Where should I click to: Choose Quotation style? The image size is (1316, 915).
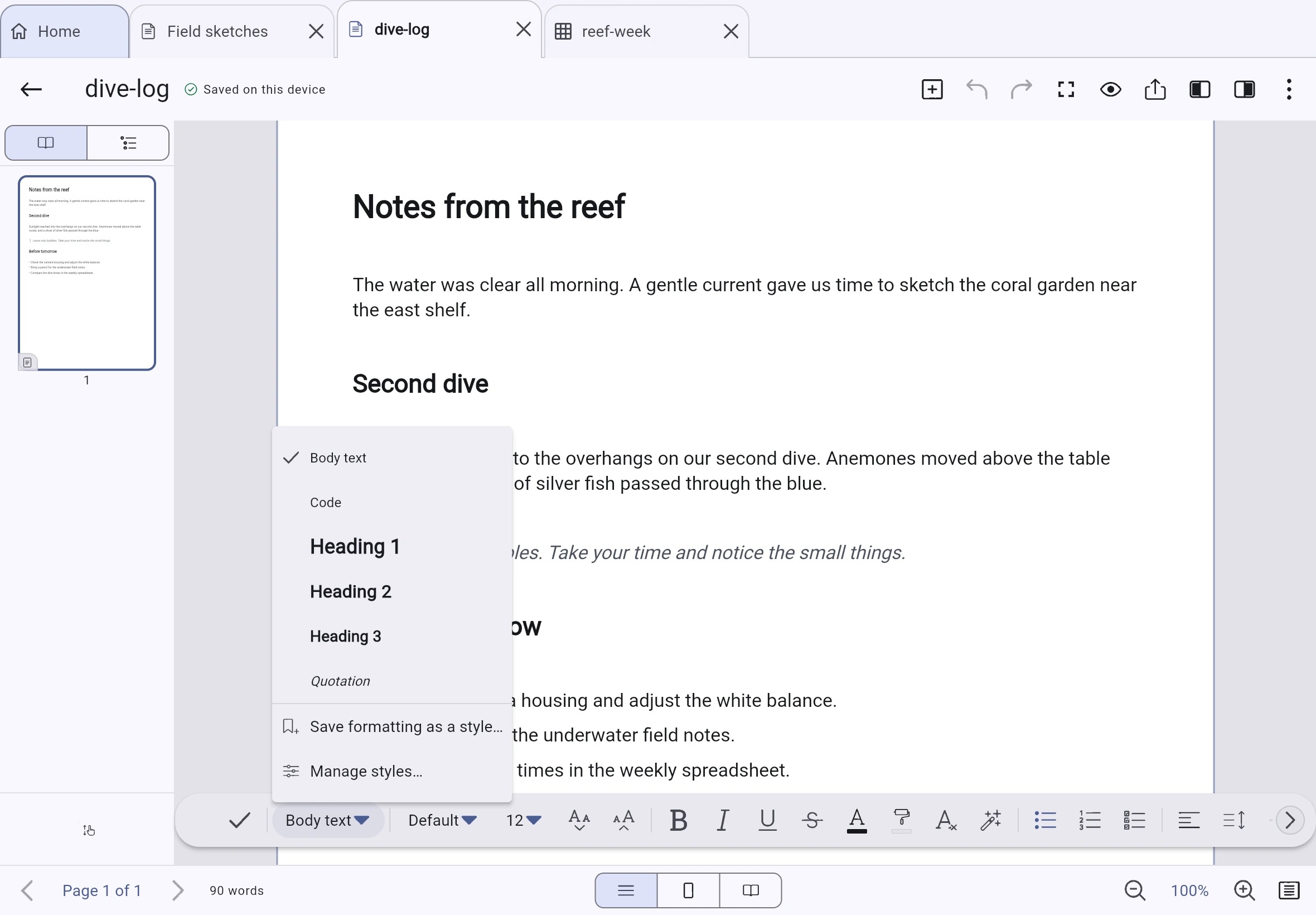392,681
